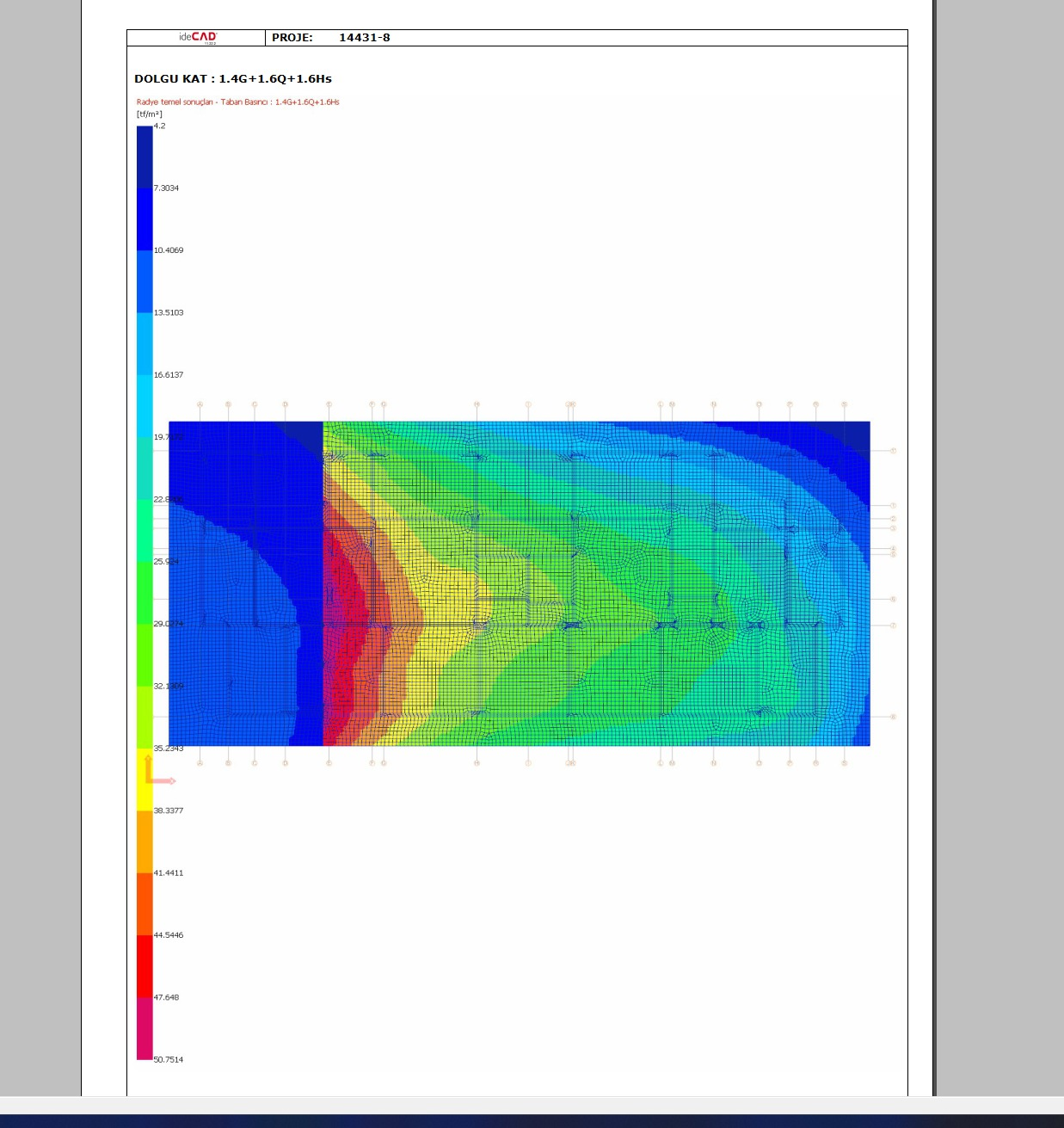Click the project number 14431-8
The width and height of the screenshot is (1064, 1128).
click(x=364, y=38)
